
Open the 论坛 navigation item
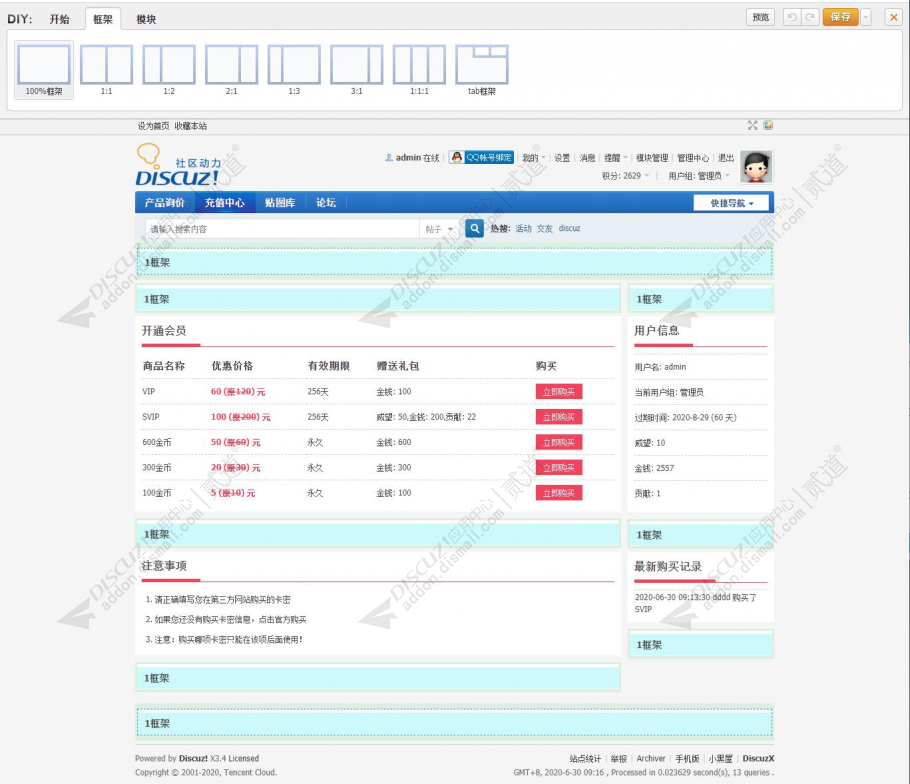tap(326, 203)
